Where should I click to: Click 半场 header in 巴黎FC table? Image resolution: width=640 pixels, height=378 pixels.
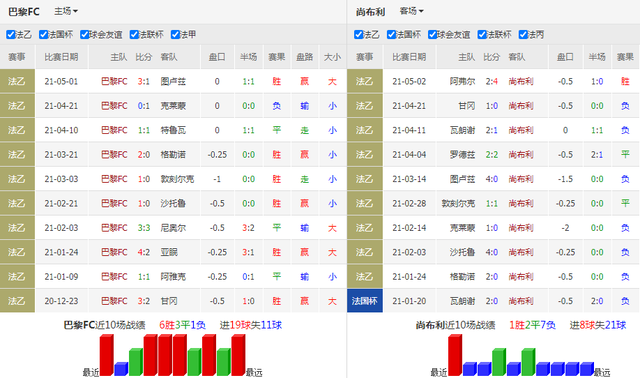click(x=249, y=57)
